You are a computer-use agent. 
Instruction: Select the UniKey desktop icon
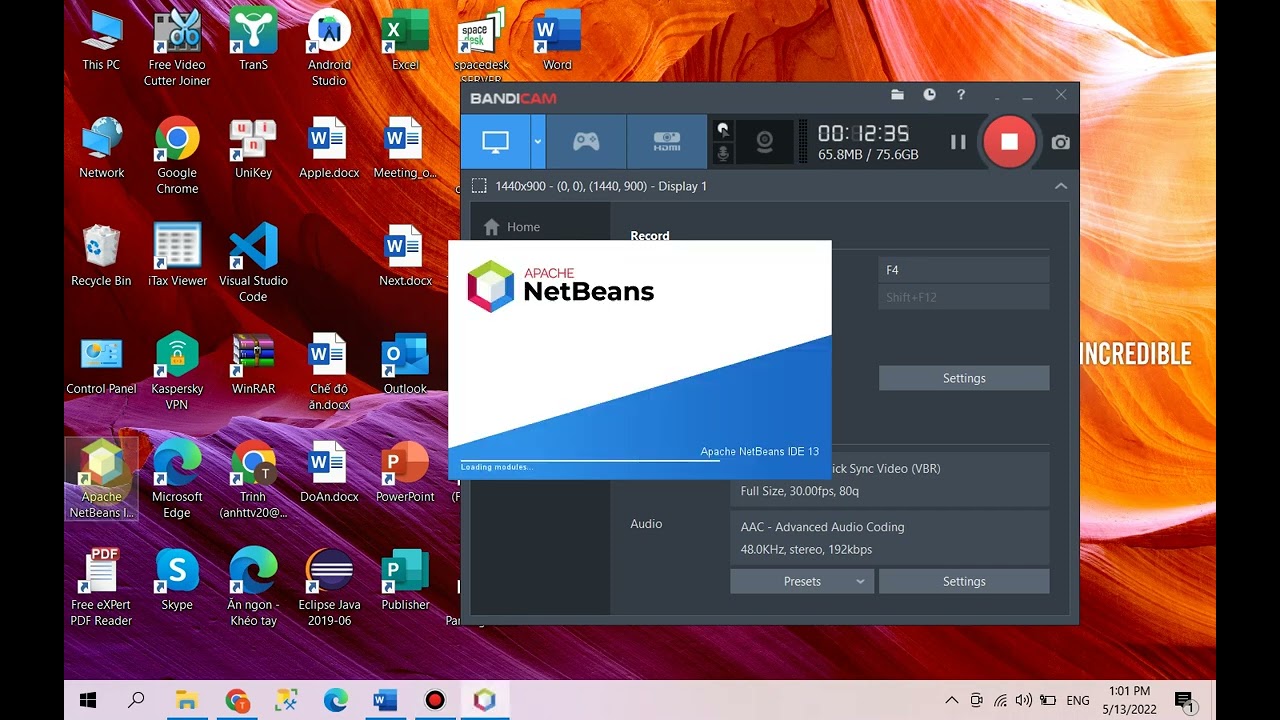253,149
